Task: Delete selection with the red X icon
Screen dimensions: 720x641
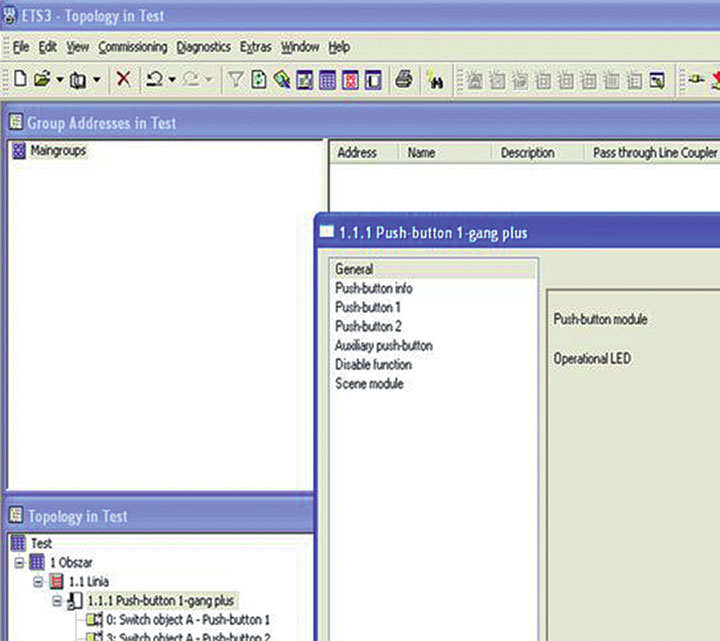Action: [124, 79]
